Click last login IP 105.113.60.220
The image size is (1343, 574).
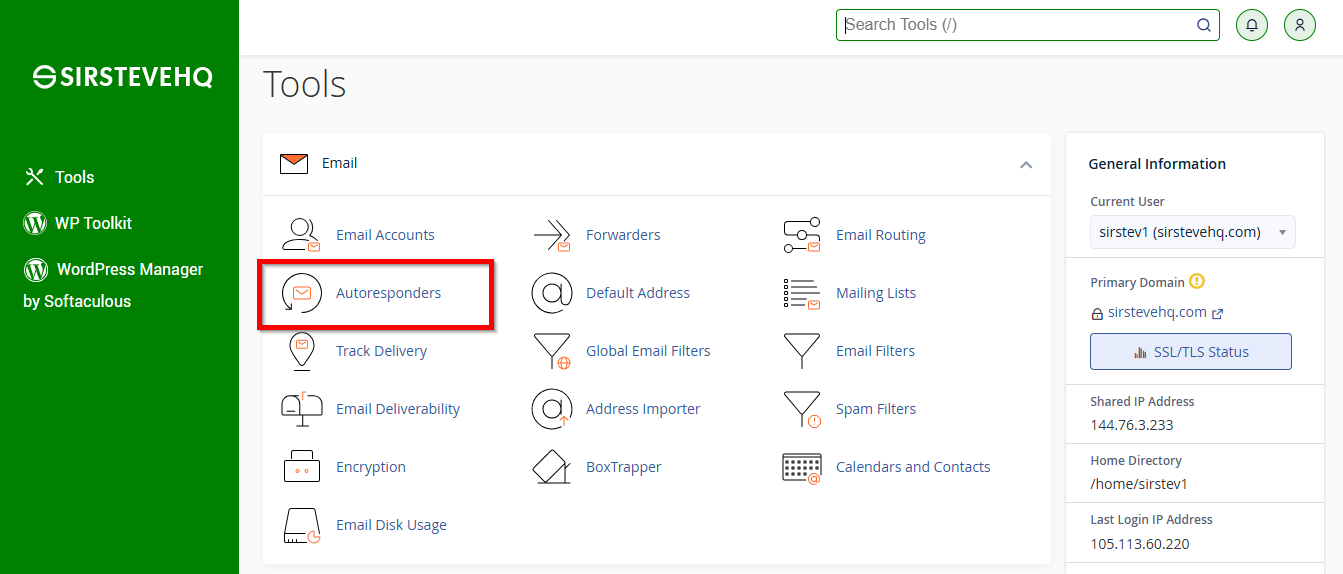(x=1139, y=544)
